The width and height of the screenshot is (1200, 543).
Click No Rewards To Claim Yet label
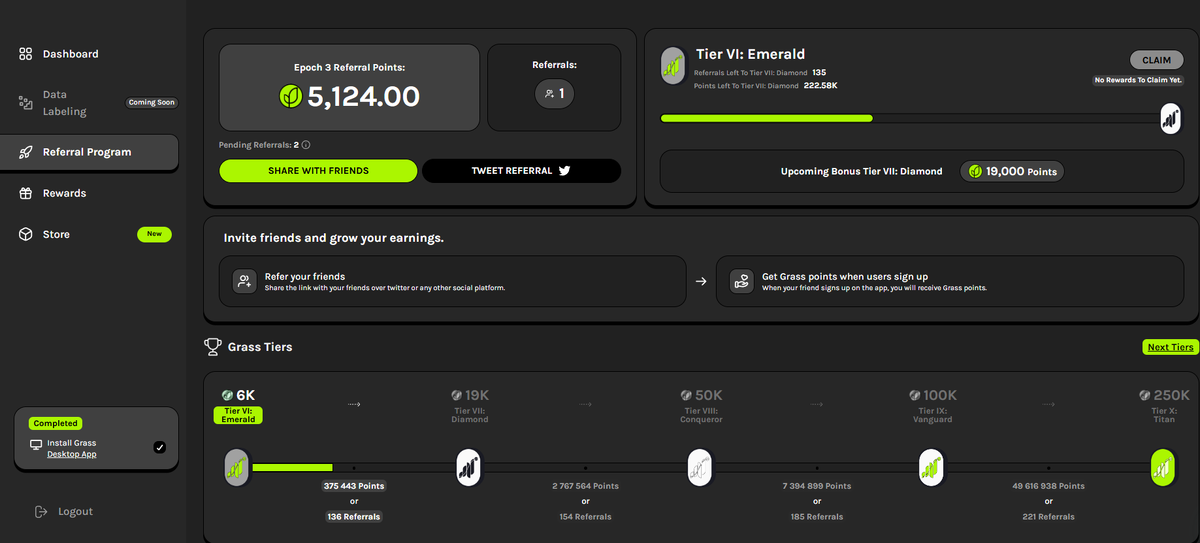pos(1138,80)
